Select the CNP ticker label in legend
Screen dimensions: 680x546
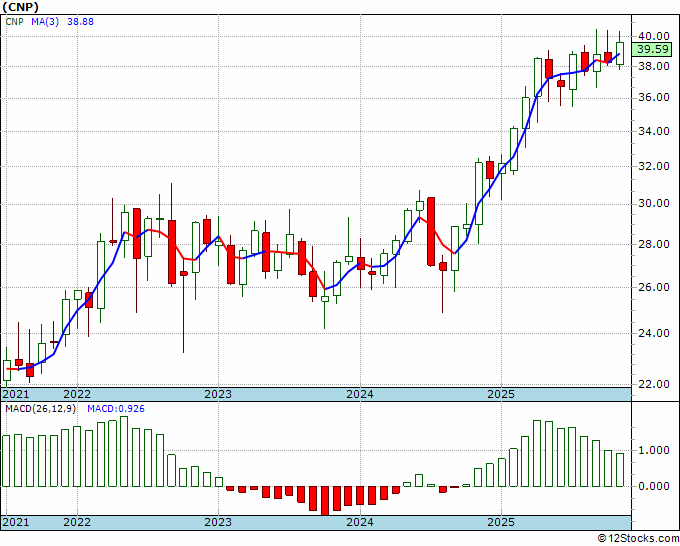pyautogui.click(x=14, y=22)
